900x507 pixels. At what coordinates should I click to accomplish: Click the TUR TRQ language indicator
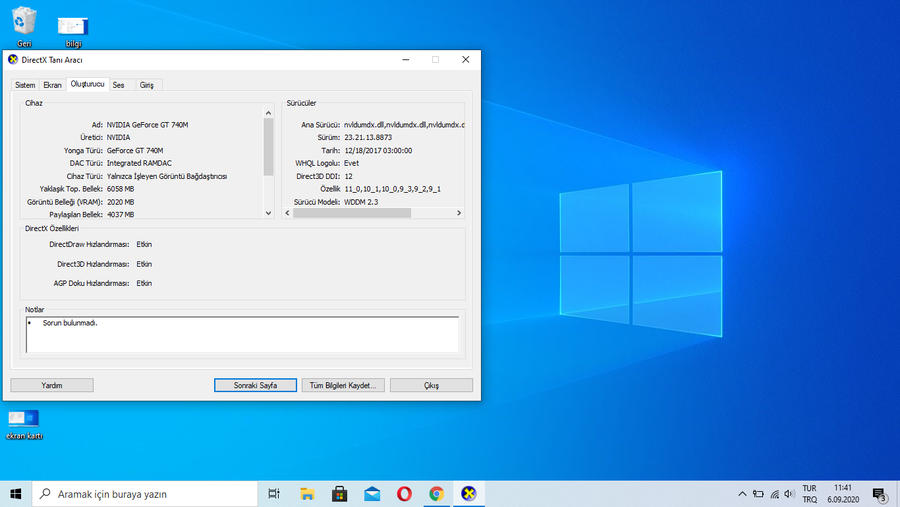(809, 494)
